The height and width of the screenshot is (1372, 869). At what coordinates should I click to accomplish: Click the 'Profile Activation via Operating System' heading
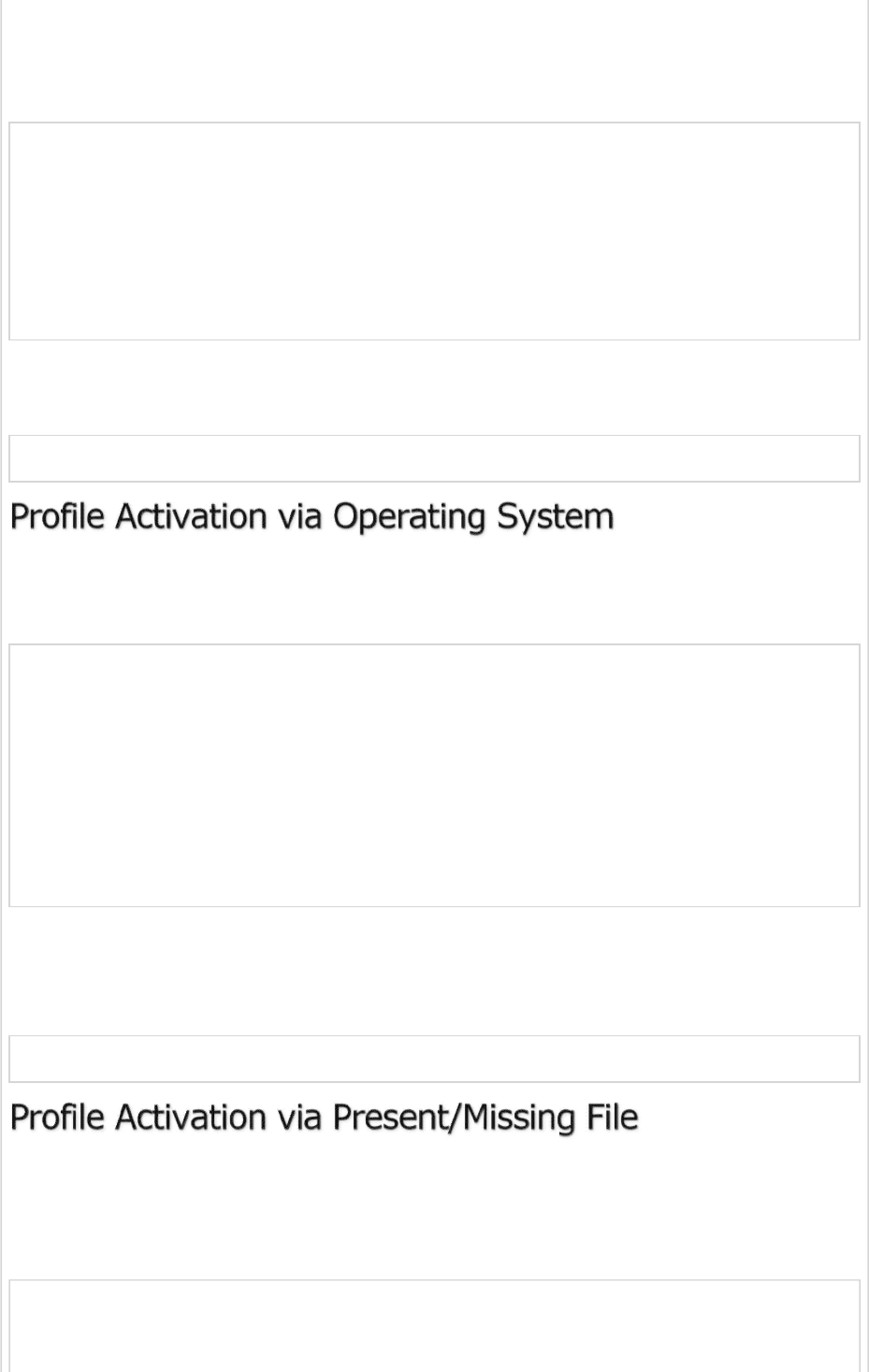point(311,517)
